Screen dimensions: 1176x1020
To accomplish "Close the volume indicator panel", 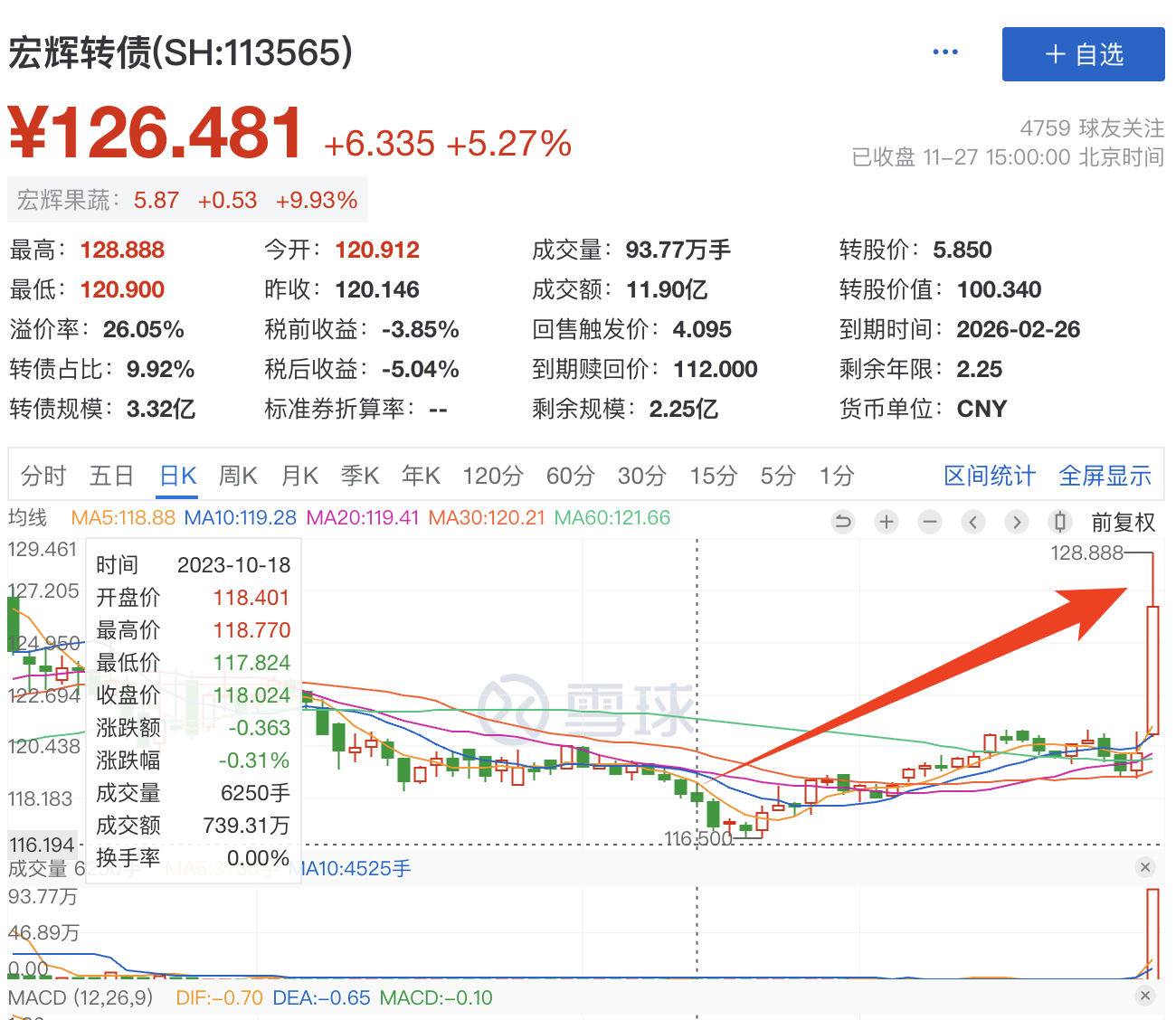I will (x=1145, y=867).
